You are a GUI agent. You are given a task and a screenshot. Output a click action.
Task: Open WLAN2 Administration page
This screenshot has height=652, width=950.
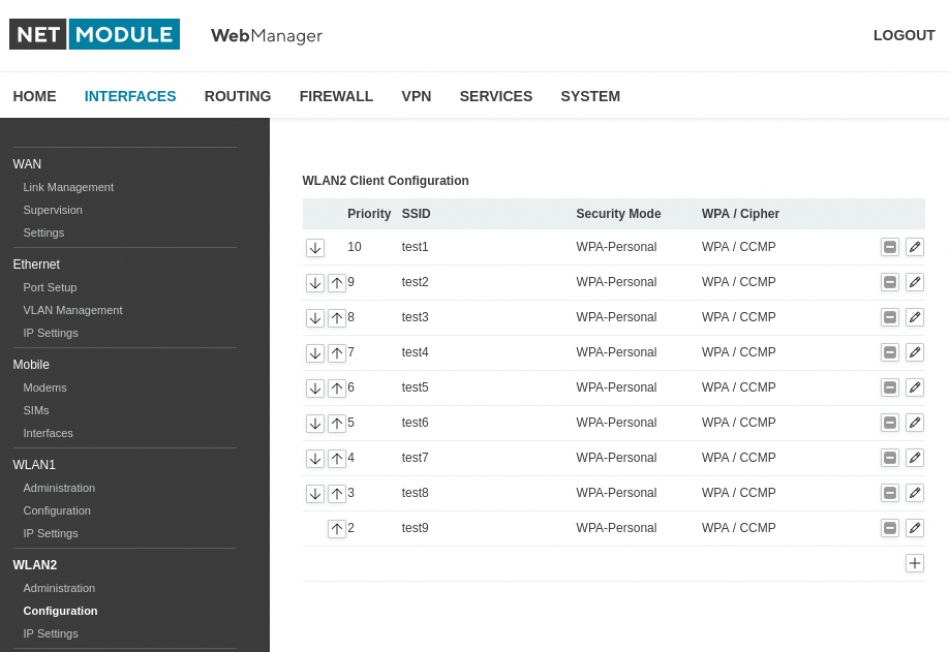[59, 588]
